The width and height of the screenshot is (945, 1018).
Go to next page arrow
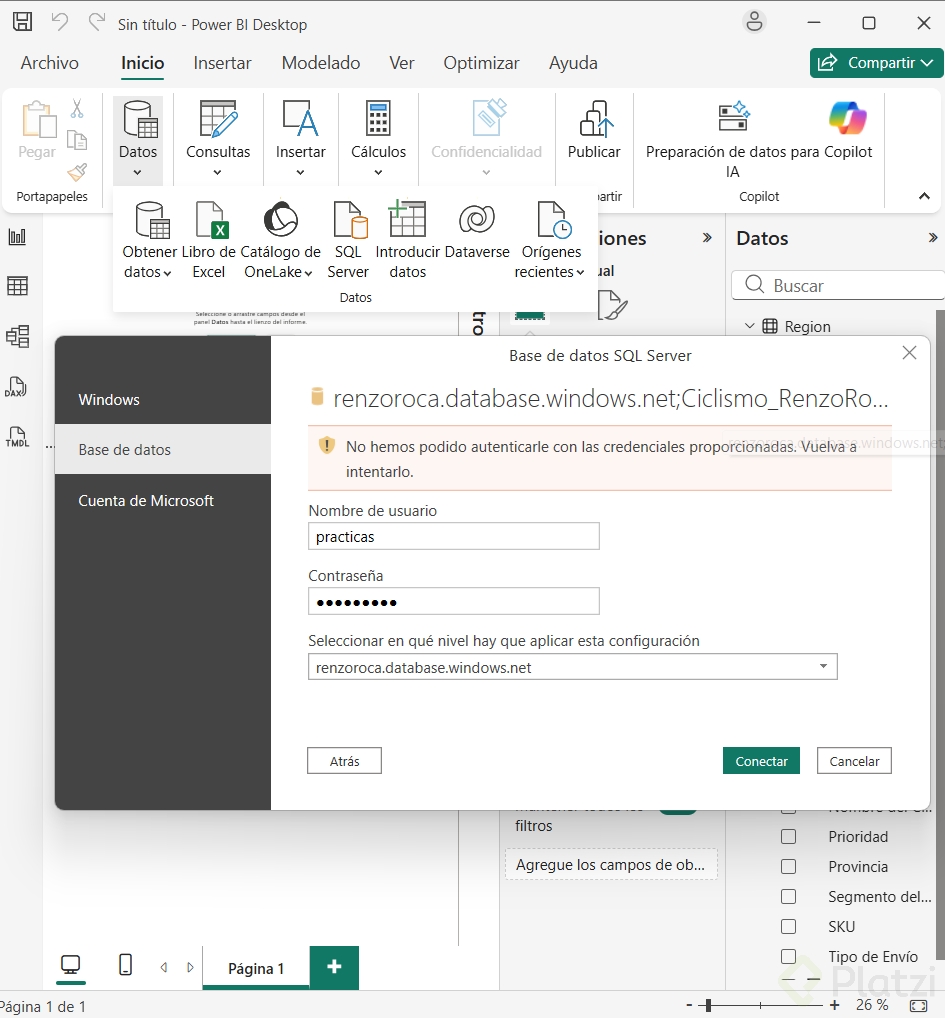coord(190,967)
